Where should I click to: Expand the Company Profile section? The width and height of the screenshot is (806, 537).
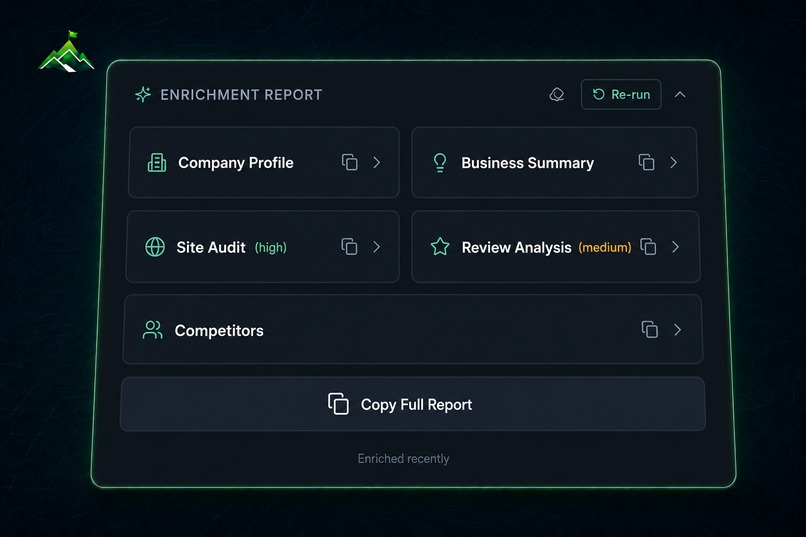click(377, 162)
